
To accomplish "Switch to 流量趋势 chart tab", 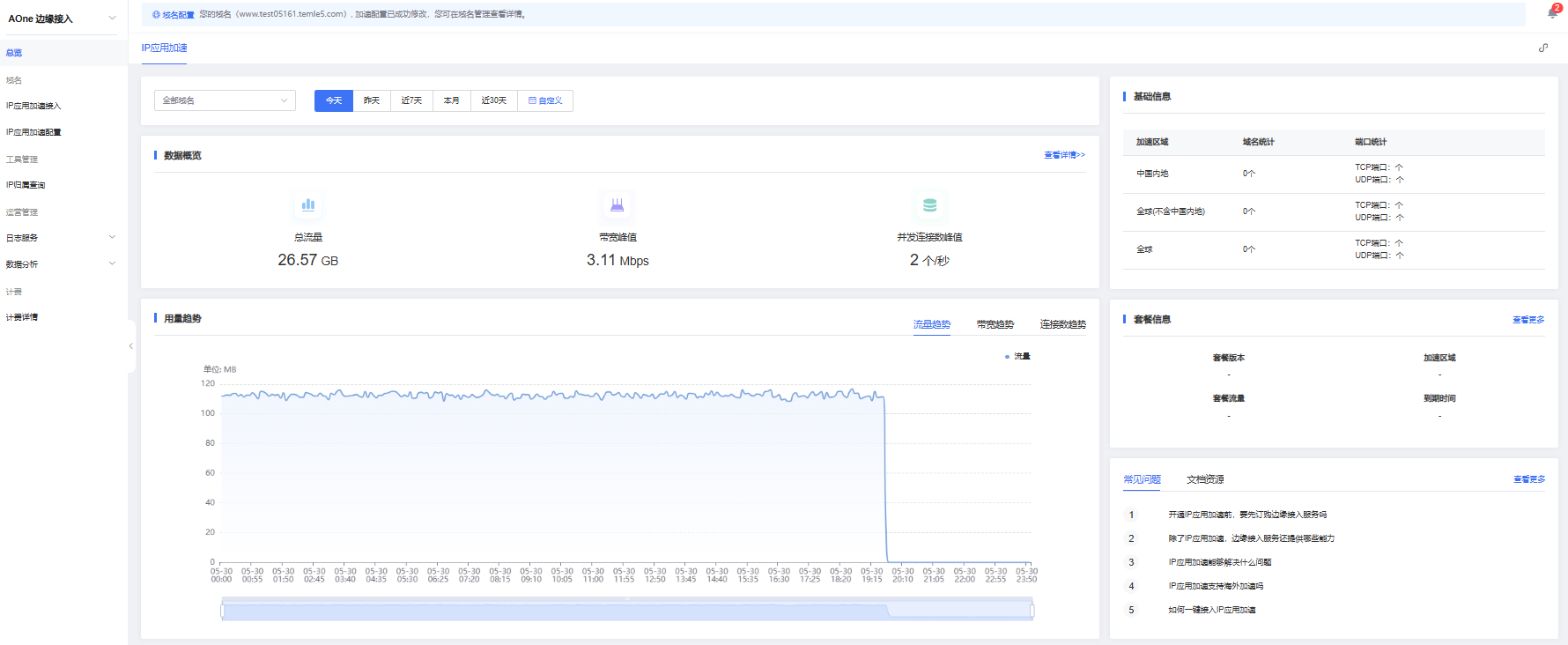I will 932,324.
